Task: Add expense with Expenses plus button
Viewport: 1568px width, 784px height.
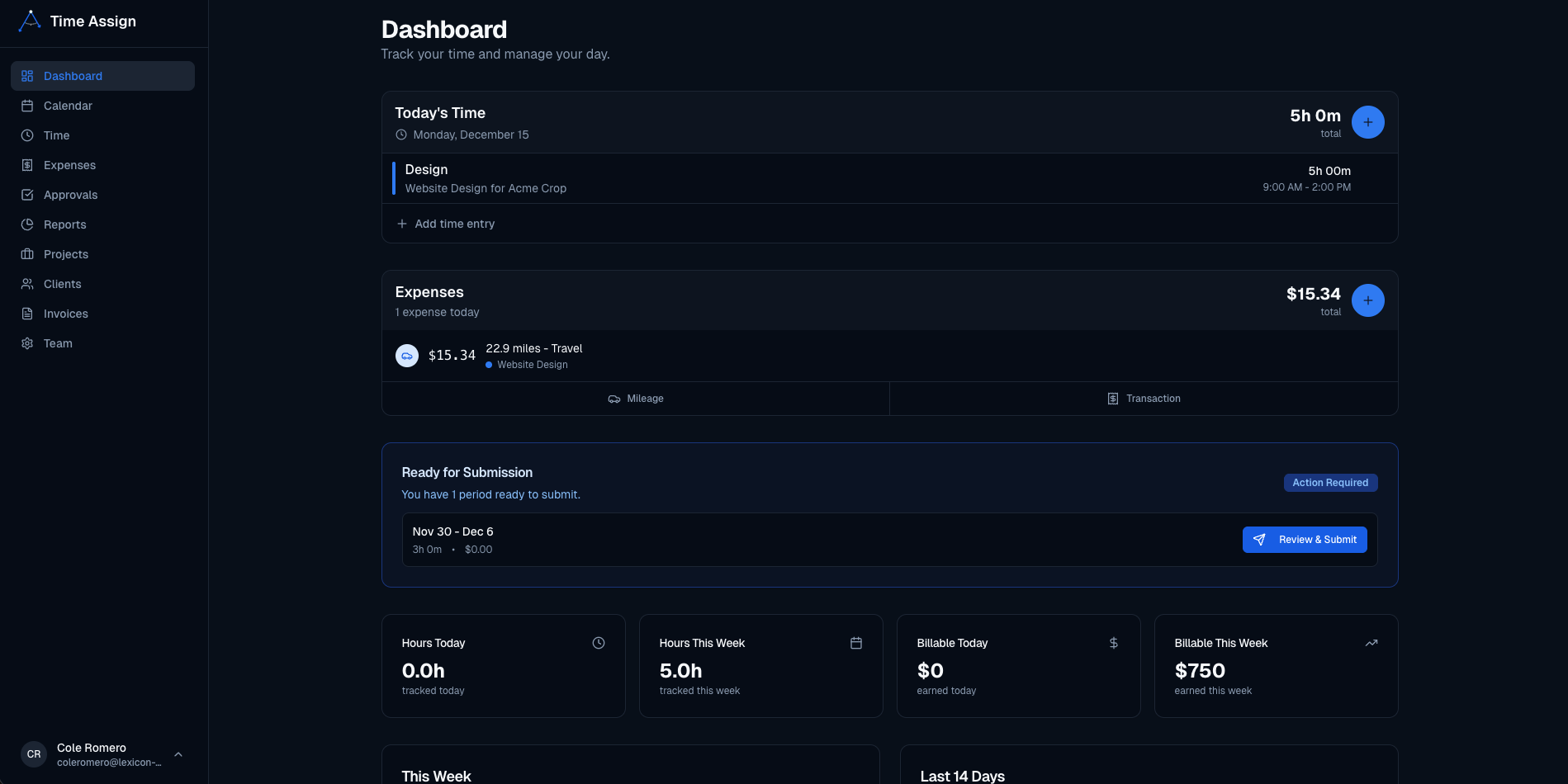Action: tap(1367, 300)
